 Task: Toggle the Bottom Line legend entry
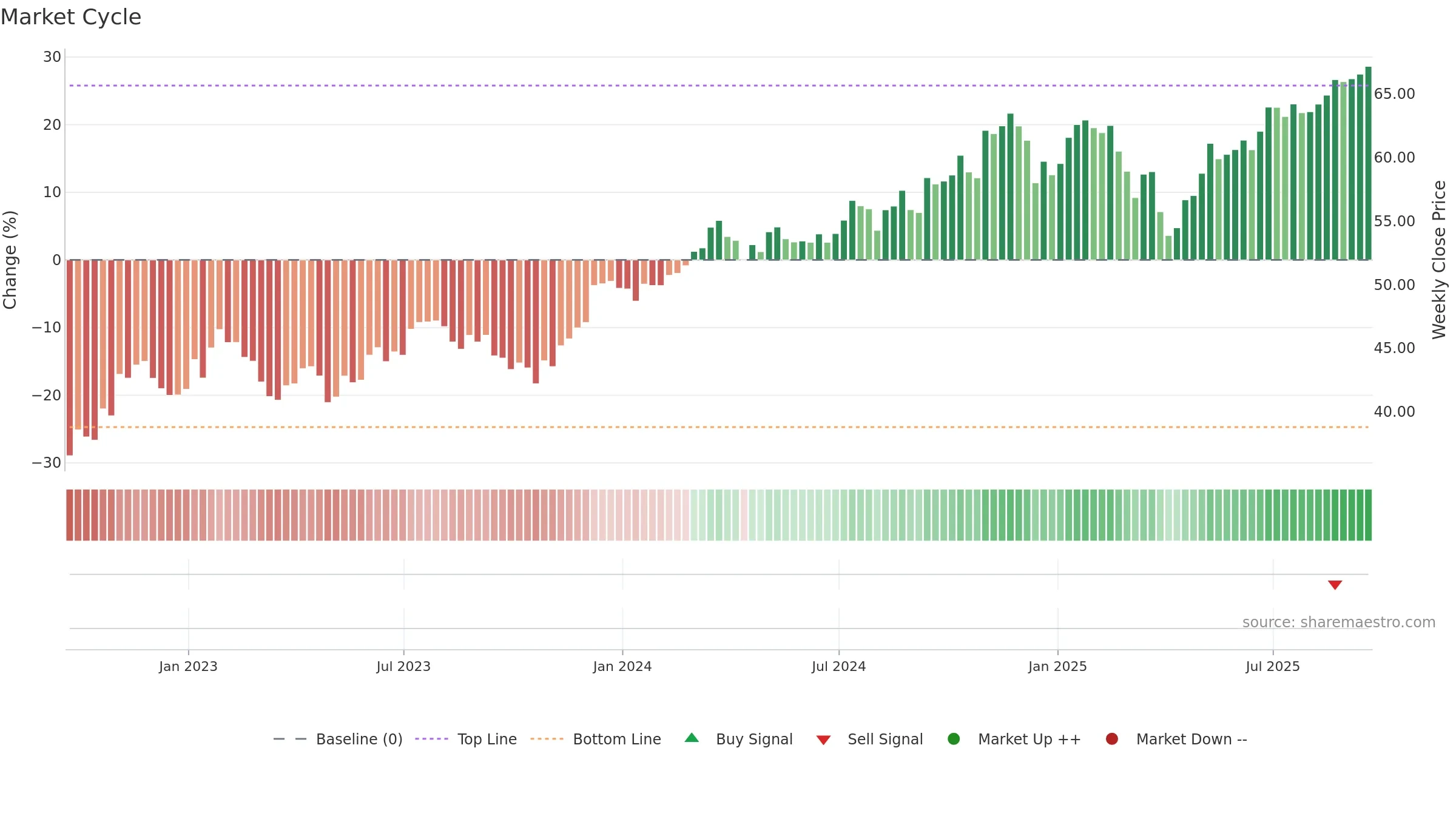tap(596, 739)
